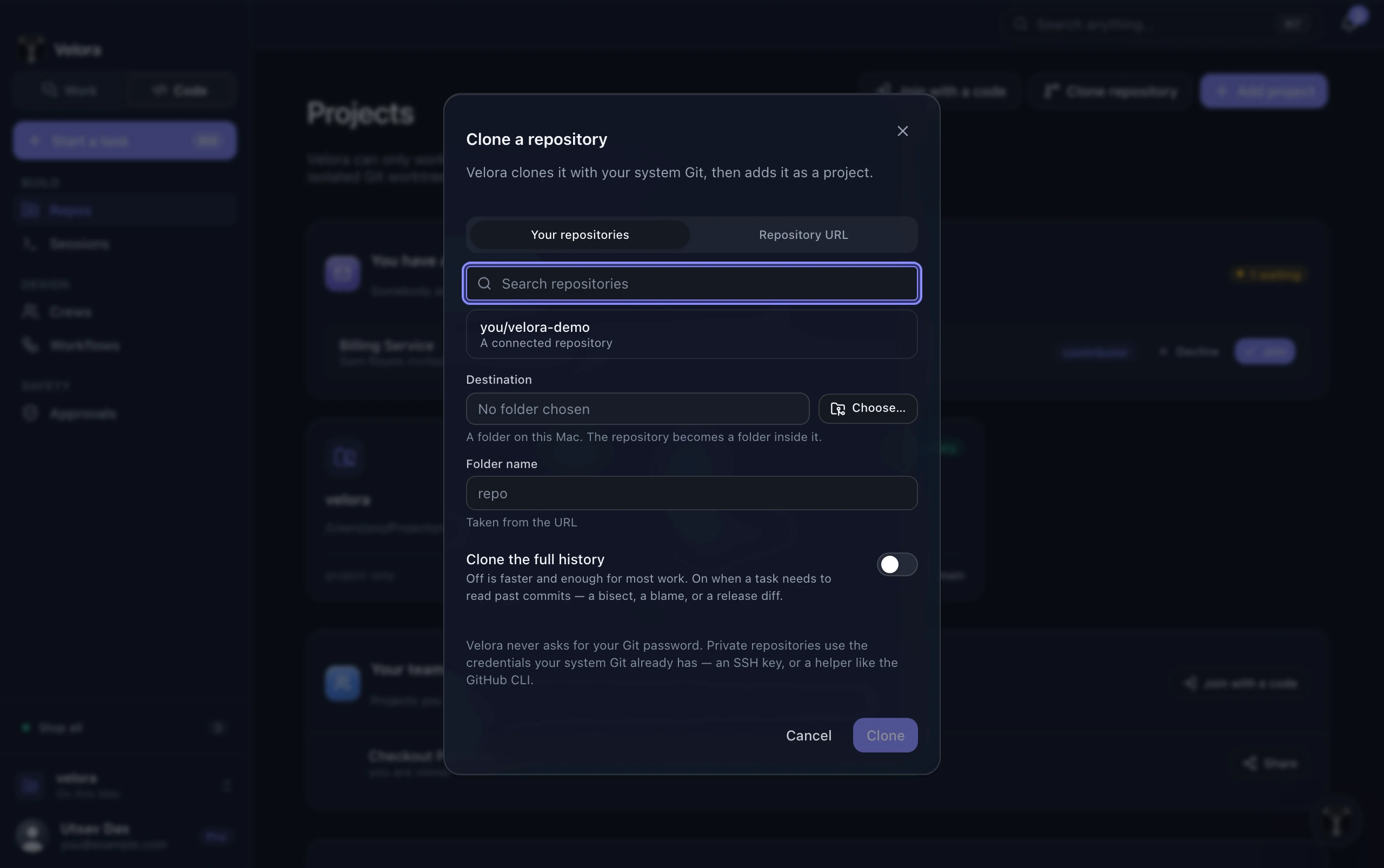Click the Sessions icon in the sidebar

30,244
